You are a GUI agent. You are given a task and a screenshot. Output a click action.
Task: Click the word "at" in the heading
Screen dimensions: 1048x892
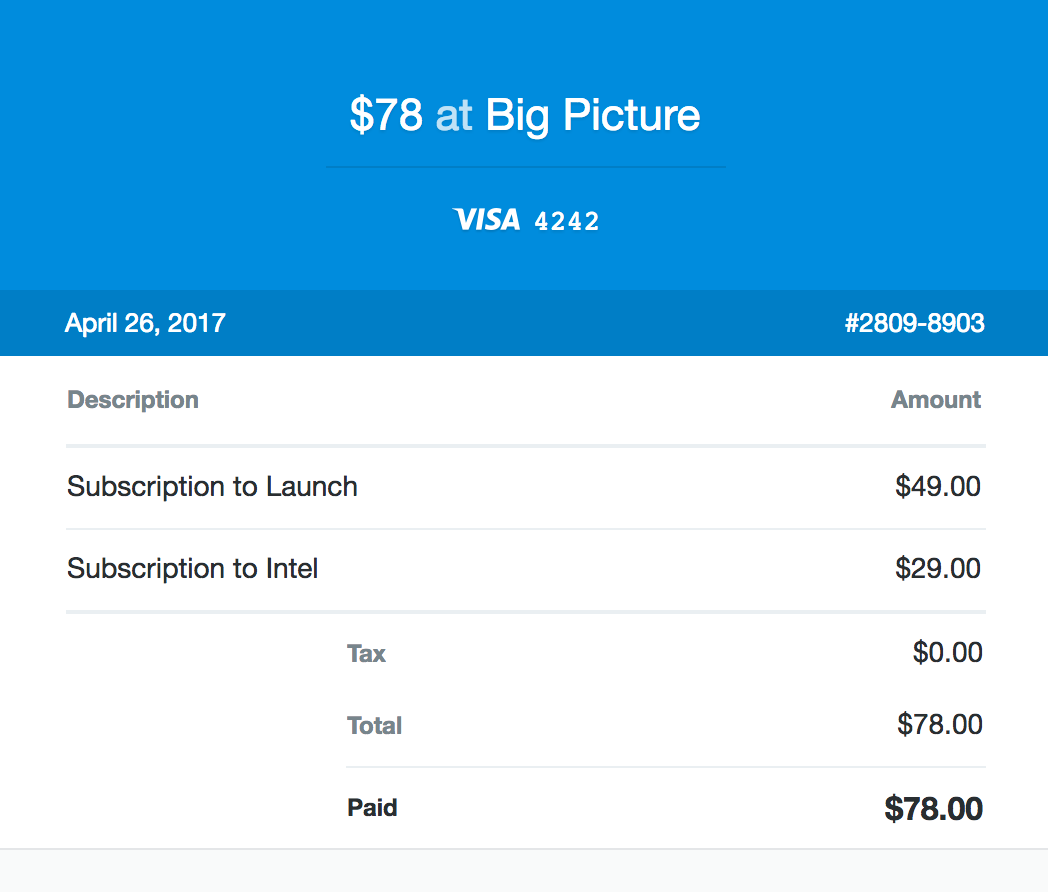tap(454, 116)
